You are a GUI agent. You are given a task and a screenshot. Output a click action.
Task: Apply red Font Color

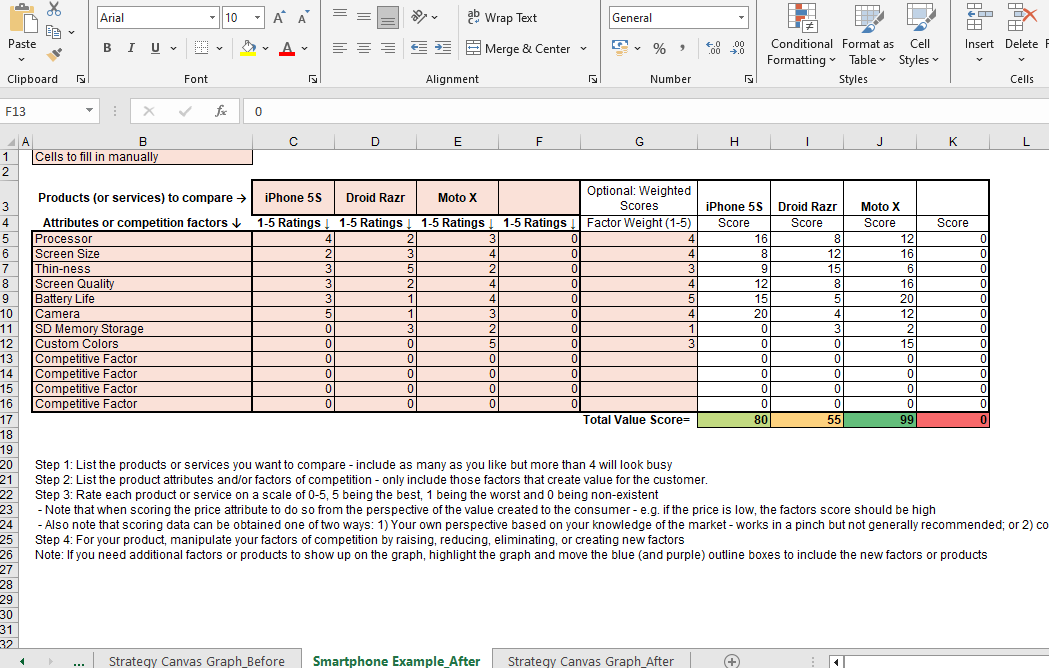pyautogui.click(x=287, y=48)
